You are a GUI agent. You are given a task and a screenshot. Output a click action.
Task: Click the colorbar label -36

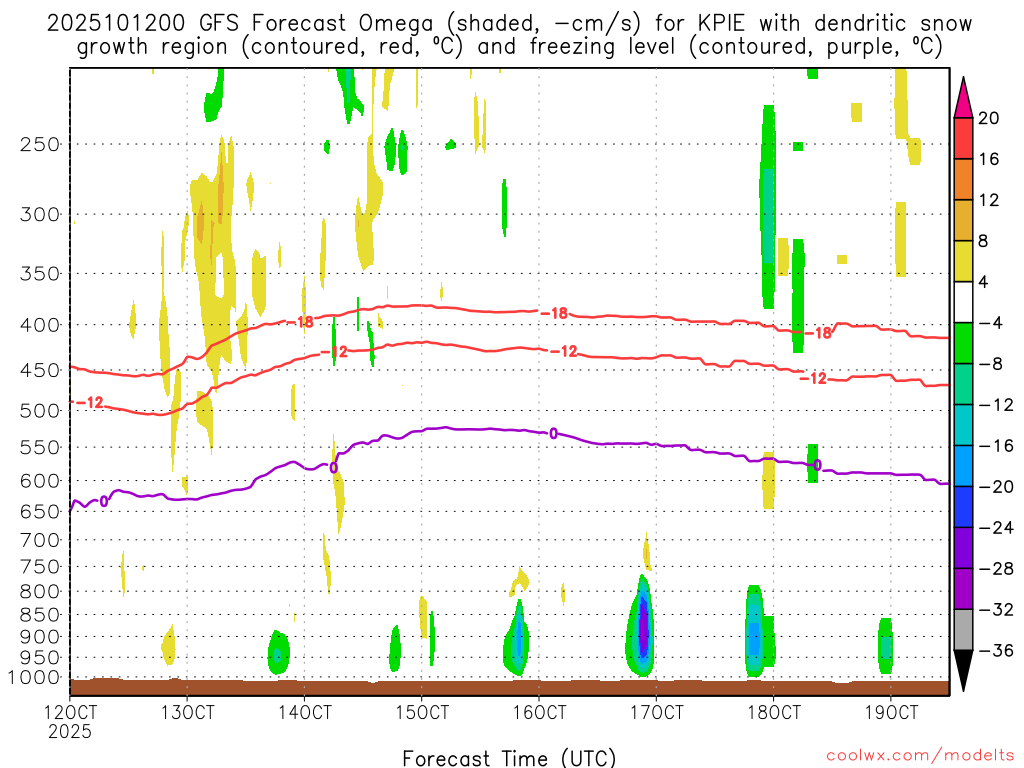[x=996, y=650]
